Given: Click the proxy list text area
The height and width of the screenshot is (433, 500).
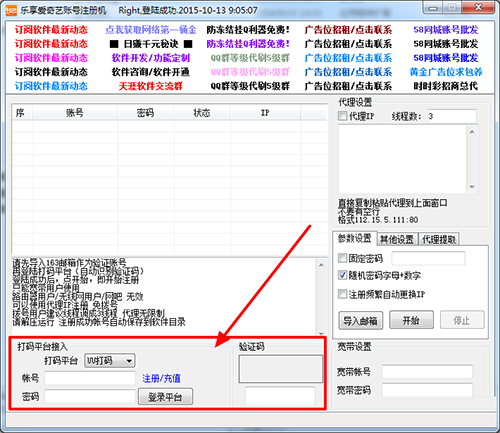Looking at the screenshot, I should coord(402,160).
